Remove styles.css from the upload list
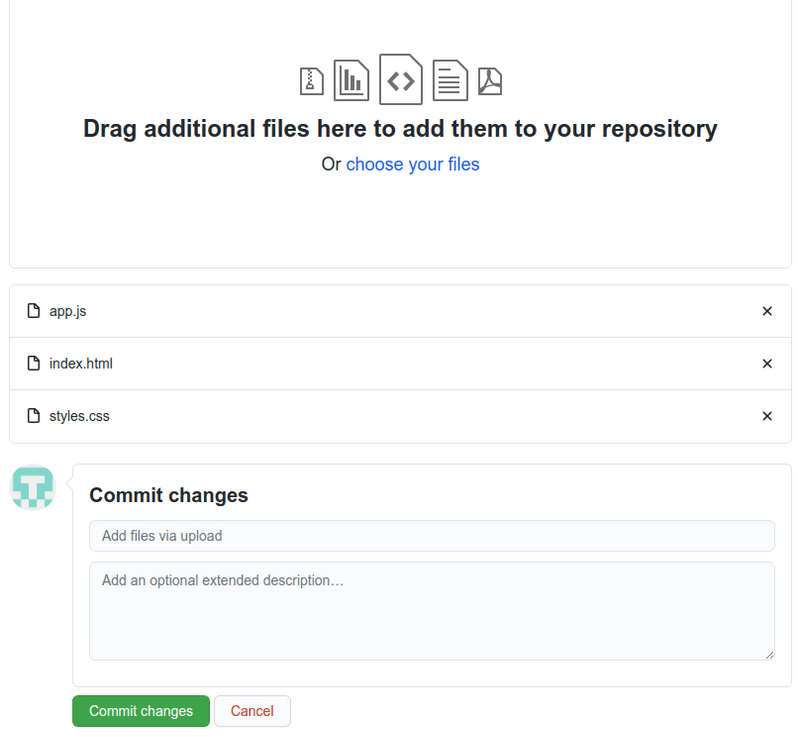This screenshot has height=737, width=800. click(x=767, y=416)
